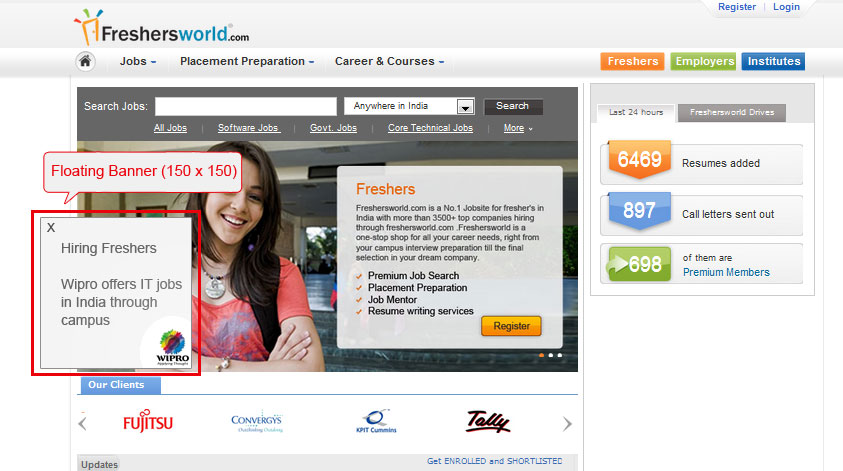Switch to the Last 24 hours tab

[x=636, y=112]
